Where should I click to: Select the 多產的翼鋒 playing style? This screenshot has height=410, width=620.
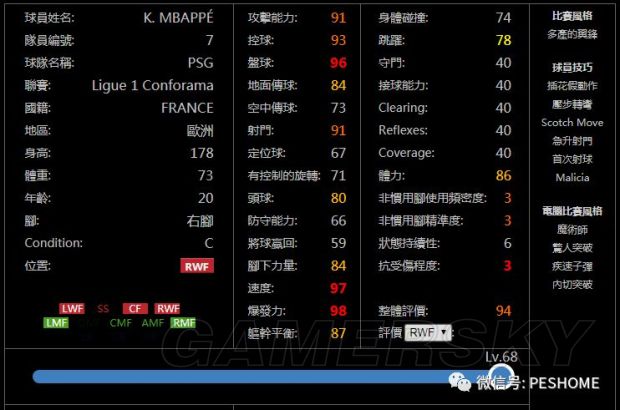click(572, 34)
